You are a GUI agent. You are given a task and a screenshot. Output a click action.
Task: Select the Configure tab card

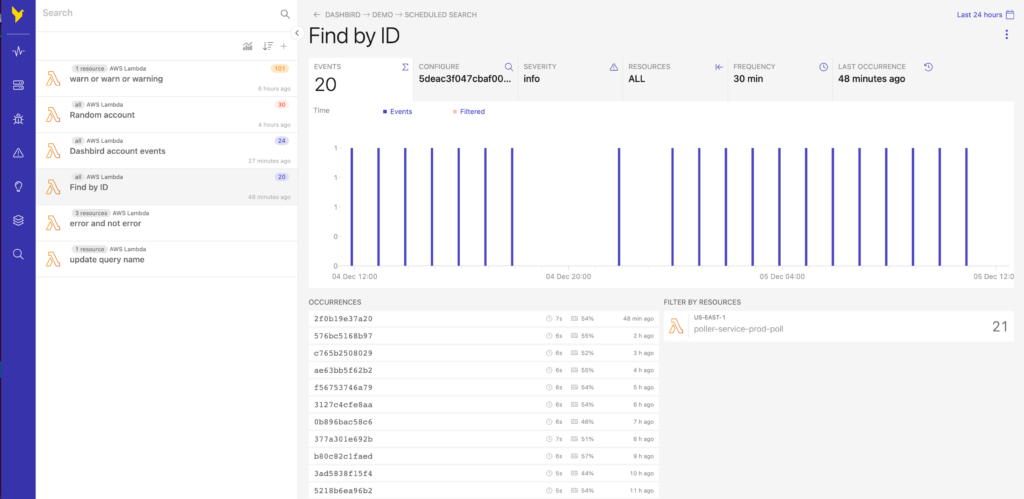(466, 79)
